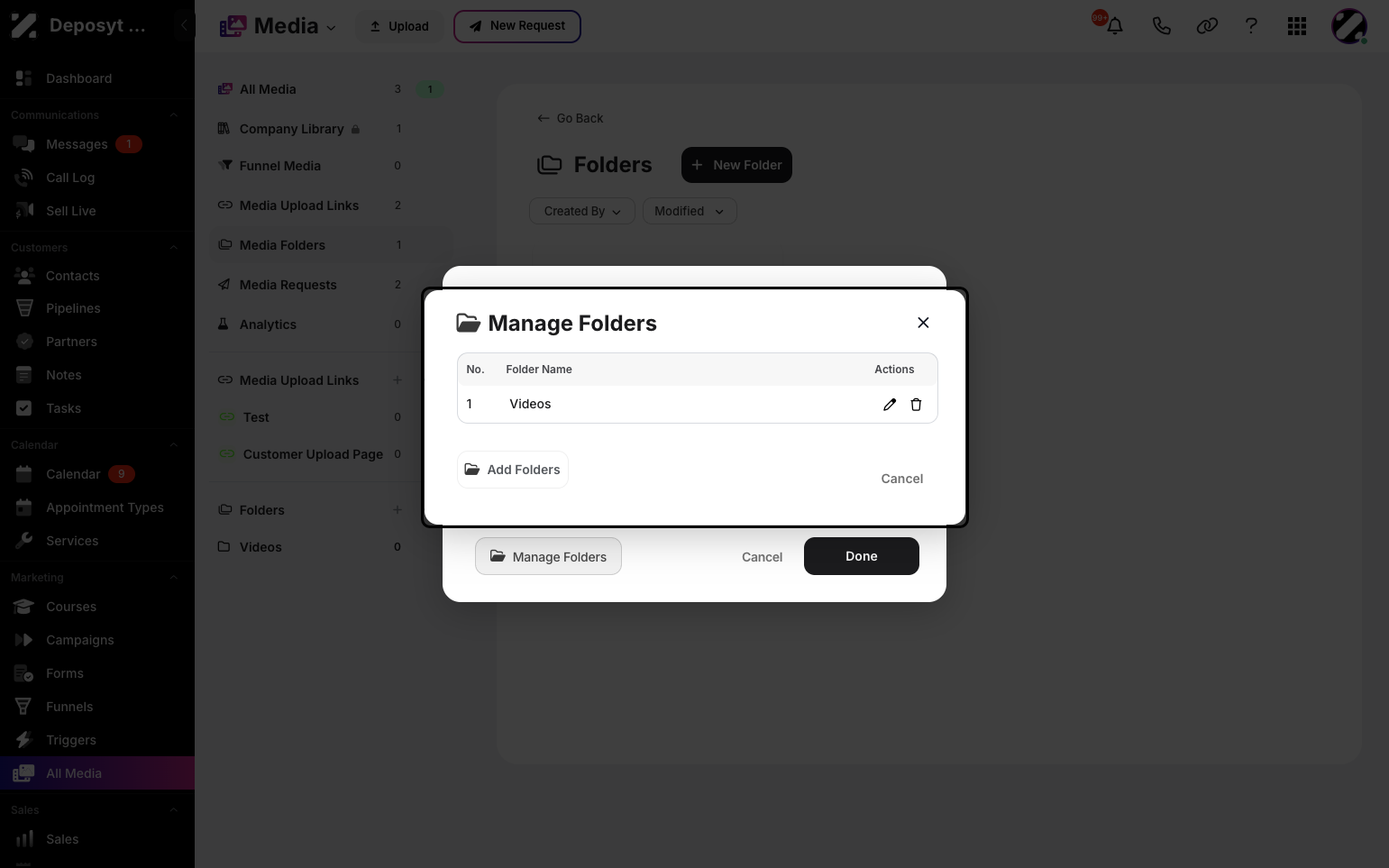This screenshot has width=1389, height=868.
Task: Collapse the Communications section
Action: [173, 115]
